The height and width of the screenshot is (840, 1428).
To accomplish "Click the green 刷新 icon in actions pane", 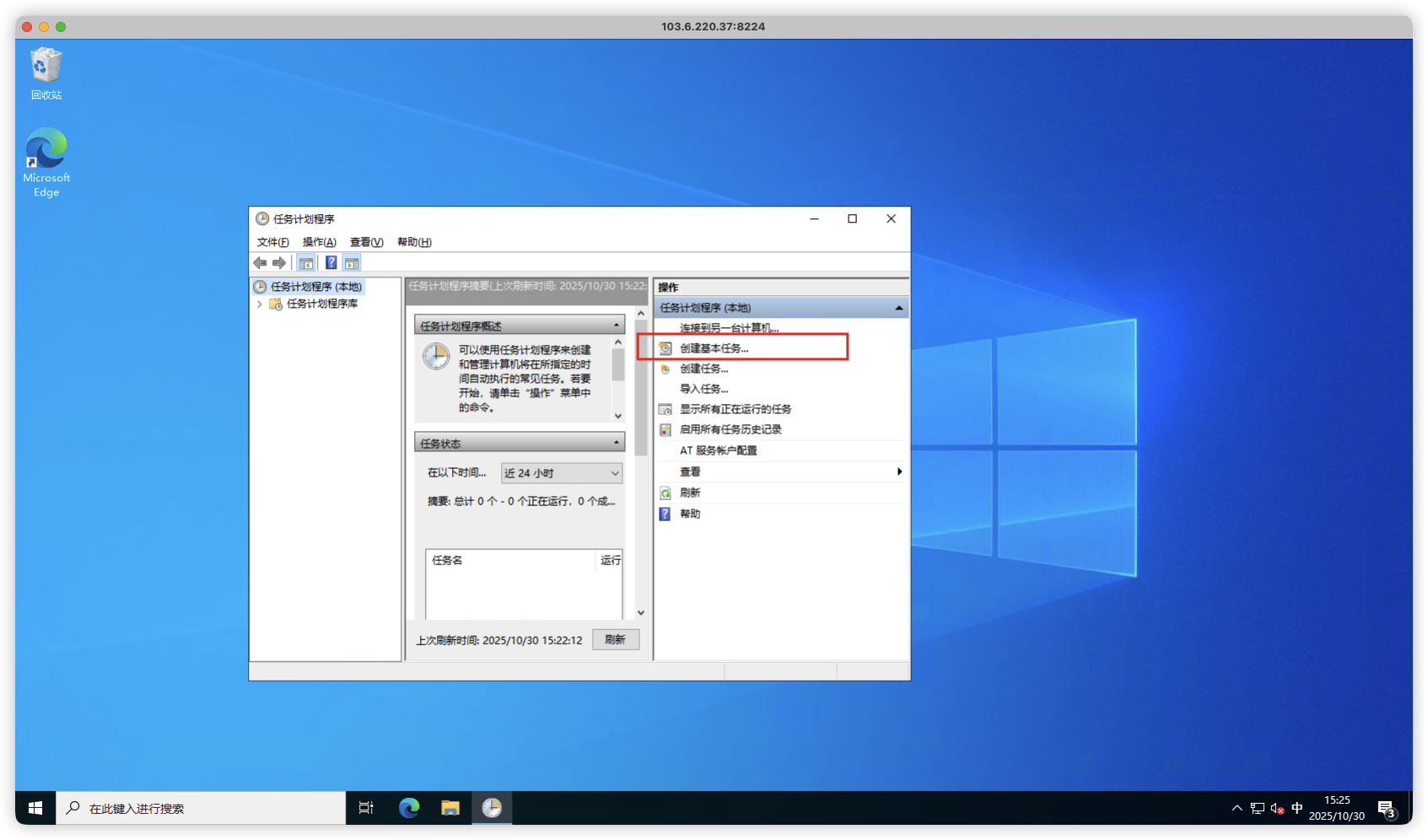I will [x=666, y=493].
